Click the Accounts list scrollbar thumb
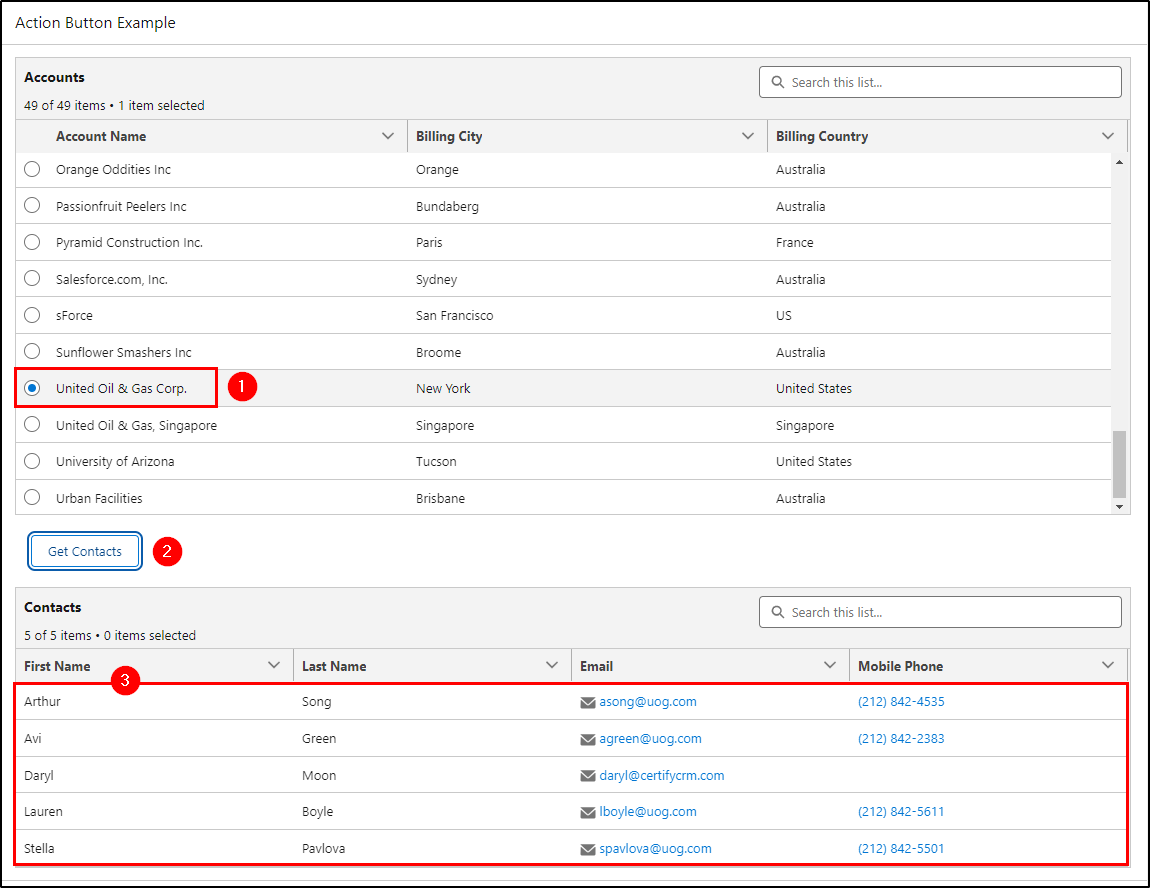This screenshot has width=1150, height=888. click(x=1119, y=464)
